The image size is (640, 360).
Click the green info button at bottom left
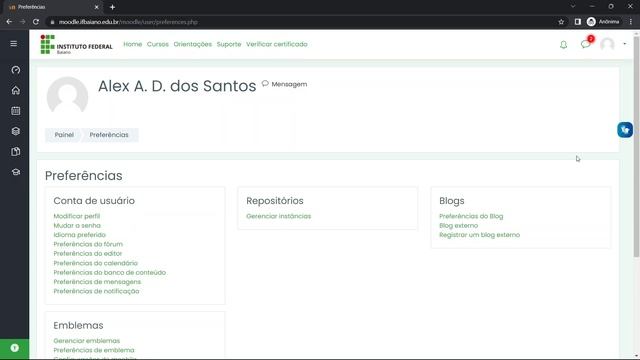pyautogui.click(x=15, y=348)
